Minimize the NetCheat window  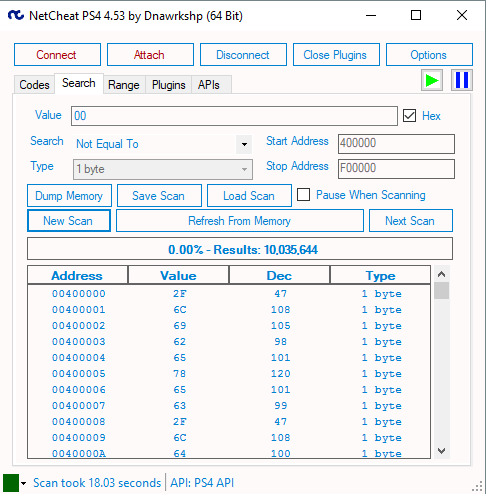[371, 15]
